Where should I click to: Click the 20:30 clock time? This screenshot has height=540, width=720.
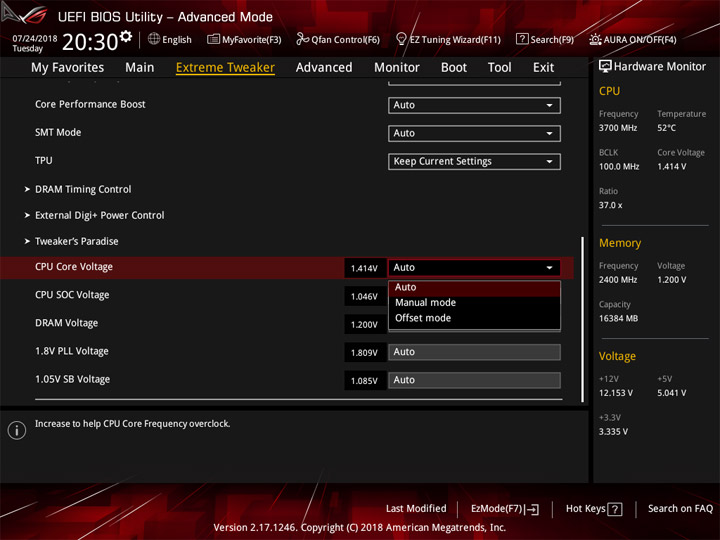click(90, 42)
